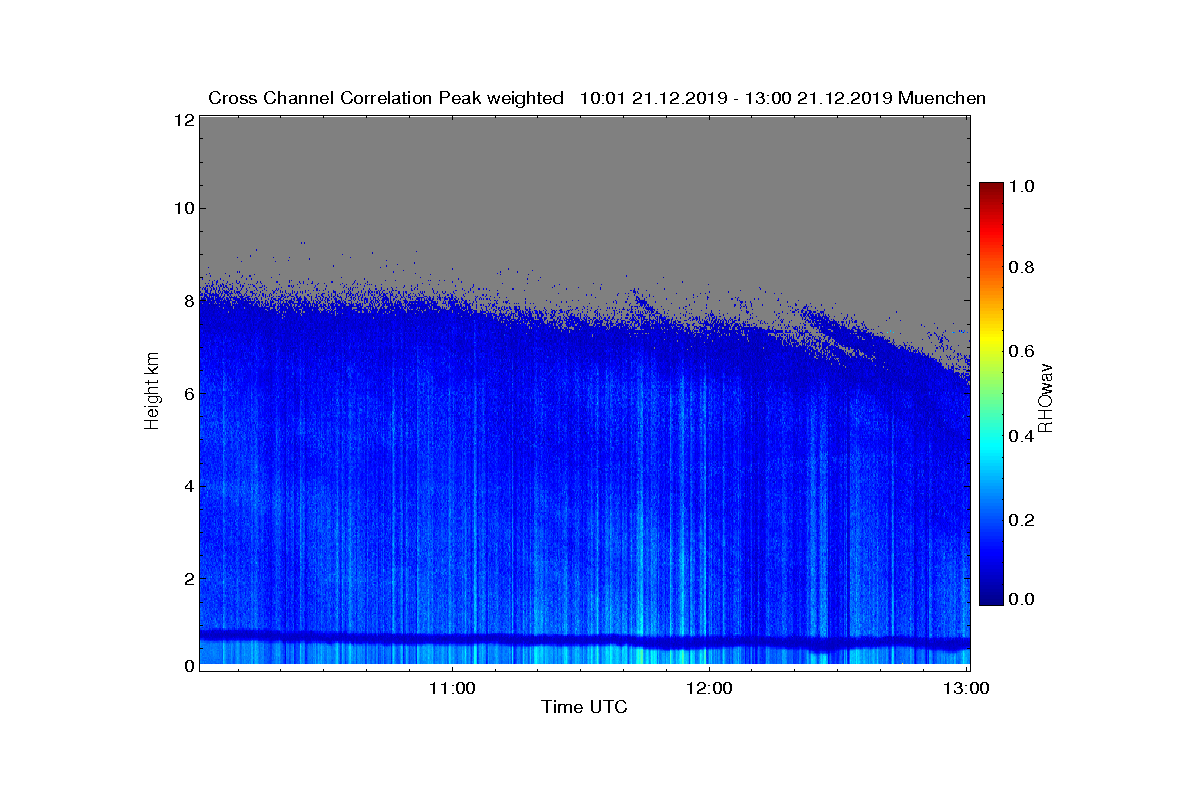Click the plot title text 'Cross Channel Correlation Peak weighted'
Screen dimensions: 1200x800
tap(386, 98)
